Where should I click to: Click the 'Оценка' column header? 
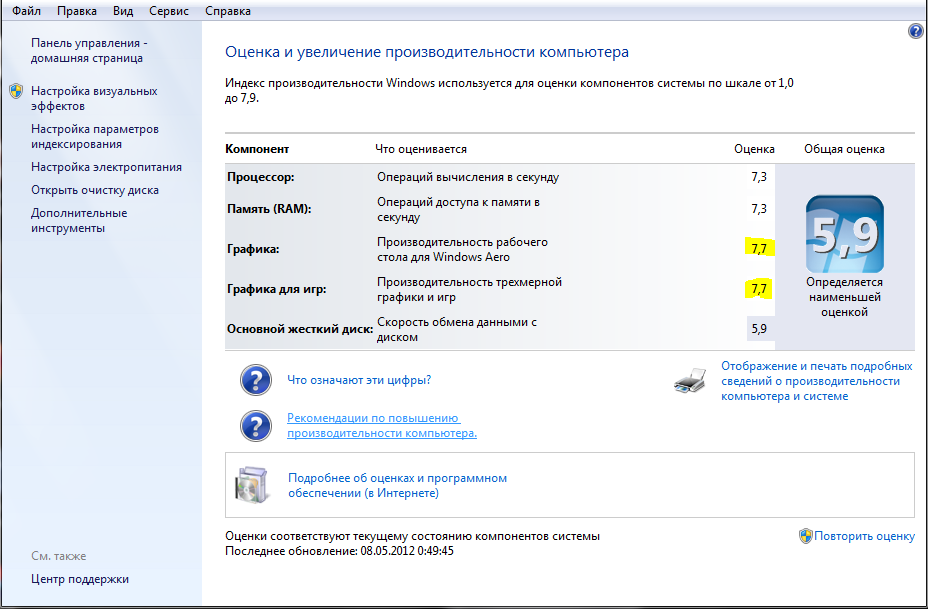point(754,149)
